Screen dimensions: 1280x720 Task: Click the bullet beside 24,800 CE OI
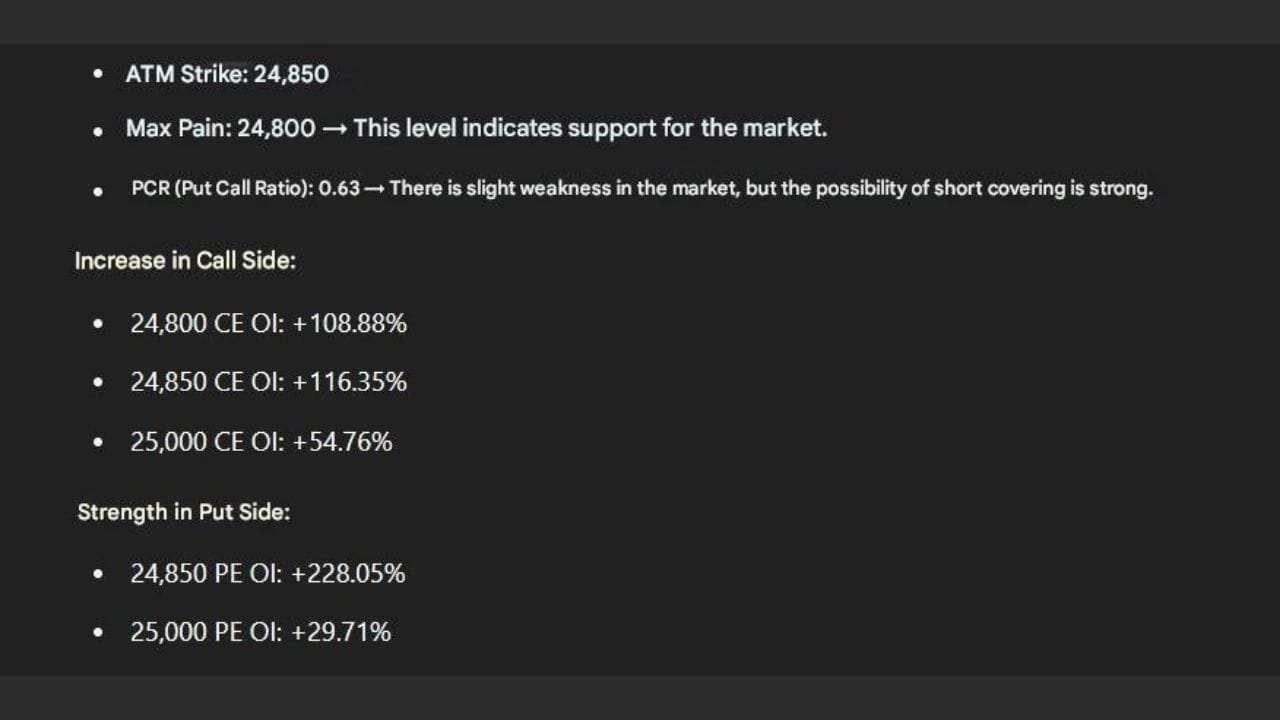(97, 324)
